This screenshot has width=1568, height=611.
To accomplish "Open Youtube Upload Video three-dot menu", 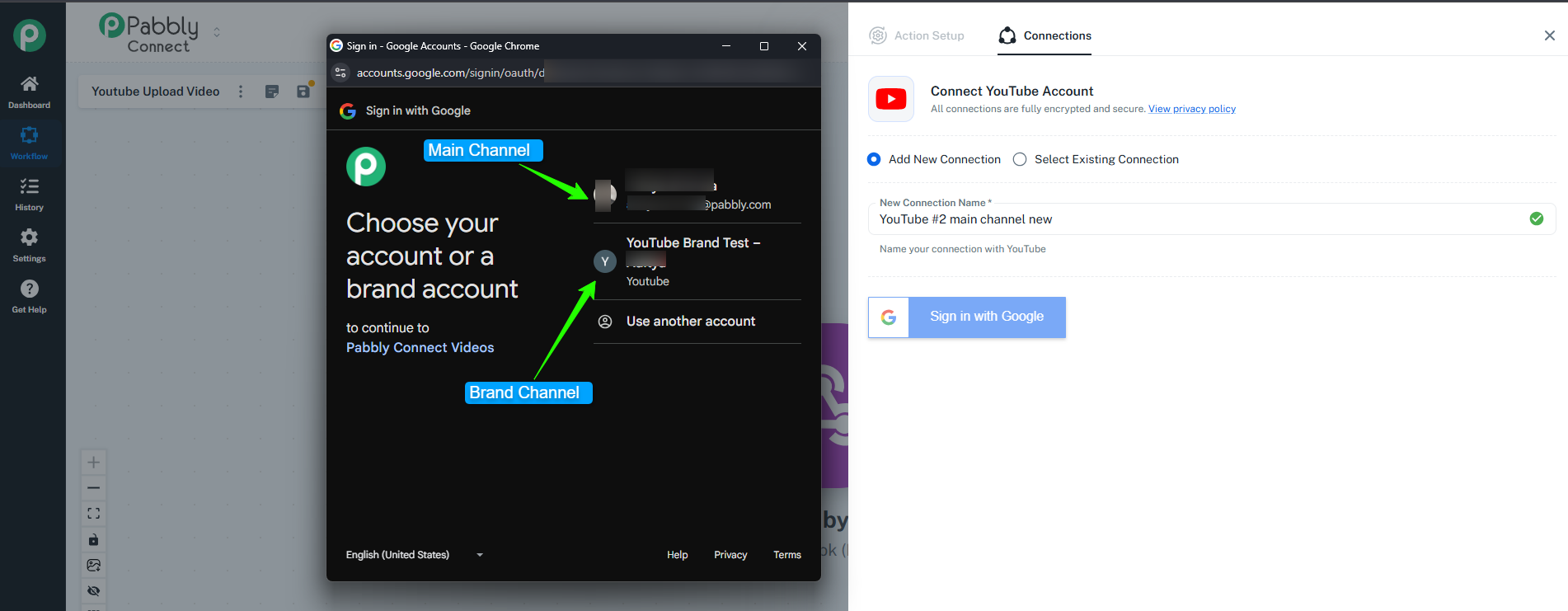I will pos(241,92).
